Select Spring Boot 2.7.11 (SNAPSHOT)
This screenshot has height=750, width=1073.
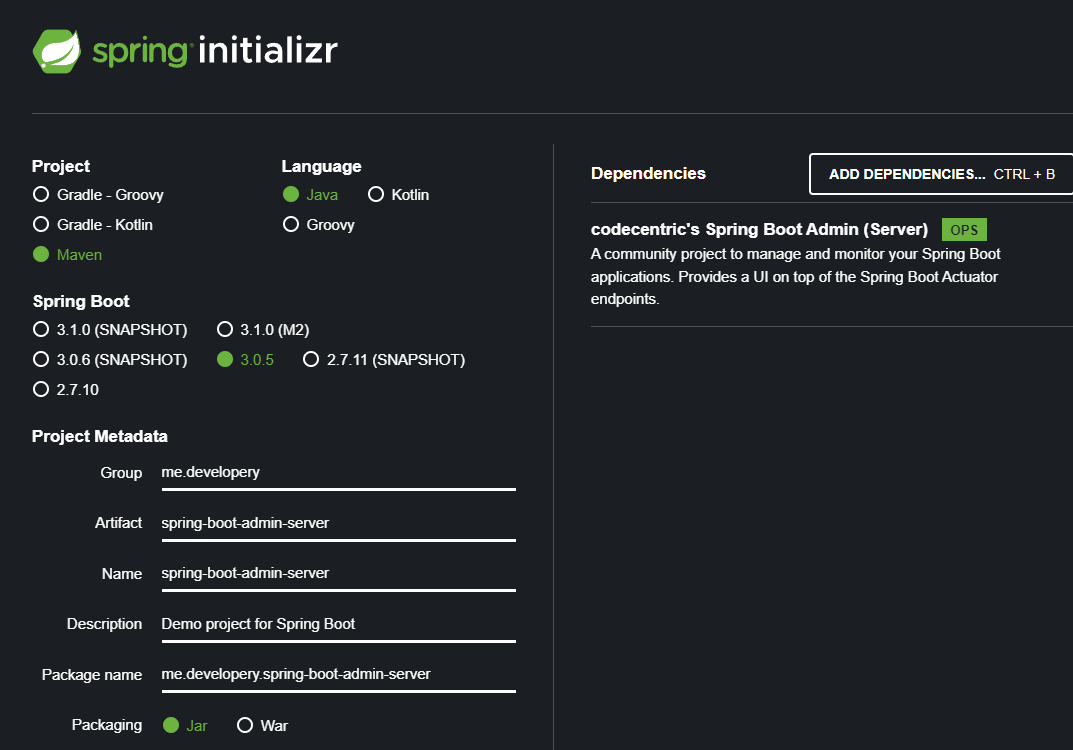point(385,360)
